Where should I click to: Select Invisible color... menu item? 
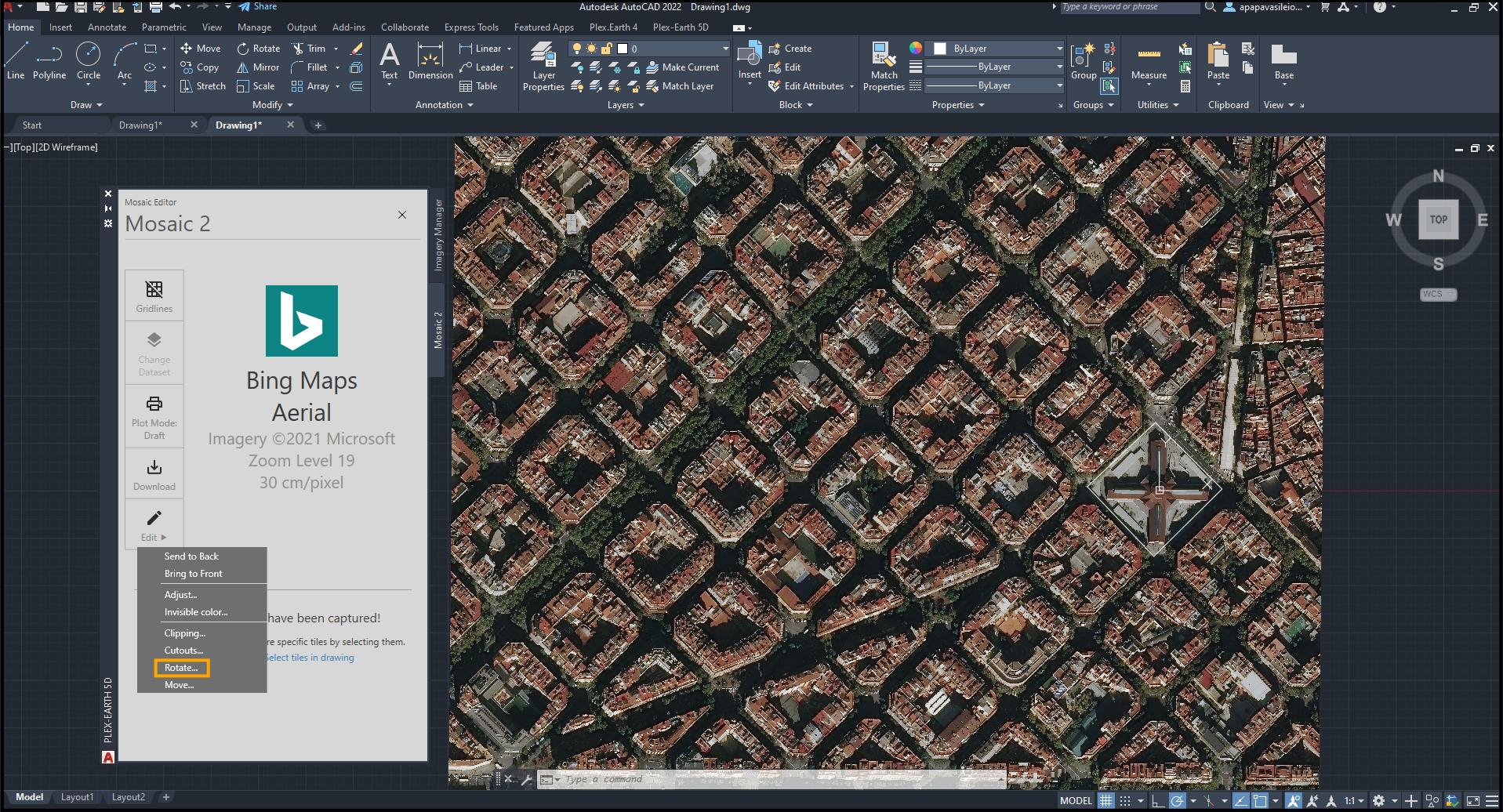[x=196, y=612]
